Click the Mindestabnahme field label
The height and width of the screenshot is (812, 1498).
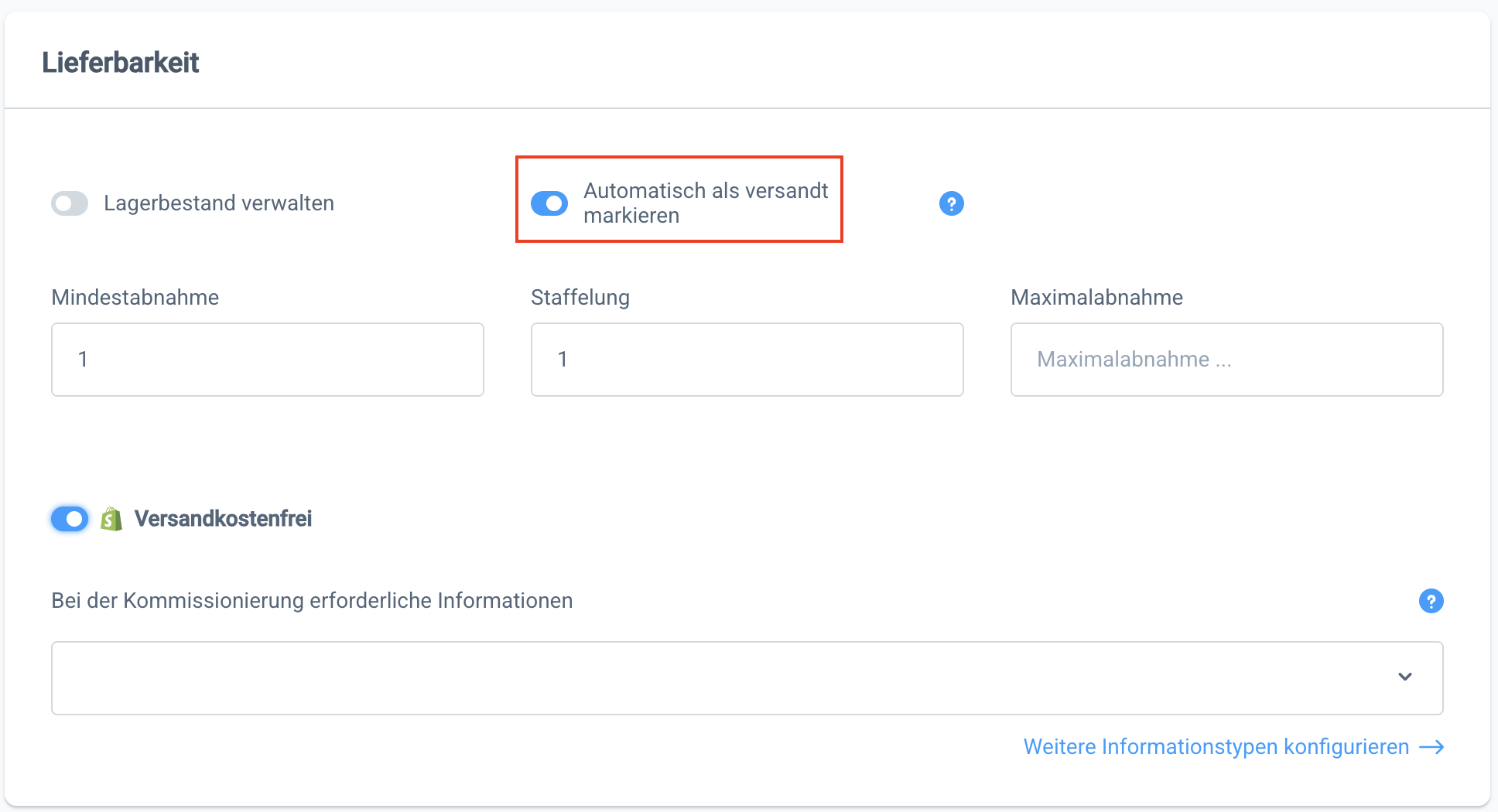click(x=135, y=298)
